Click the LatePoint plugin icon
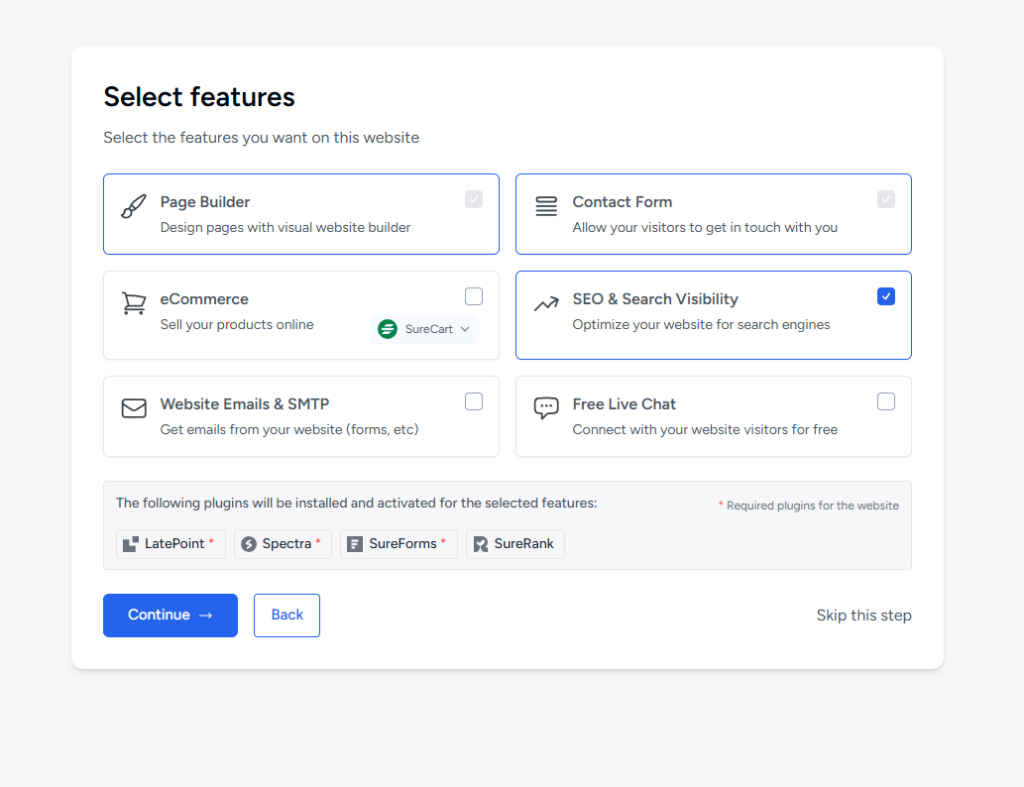 tap(131, 544)
